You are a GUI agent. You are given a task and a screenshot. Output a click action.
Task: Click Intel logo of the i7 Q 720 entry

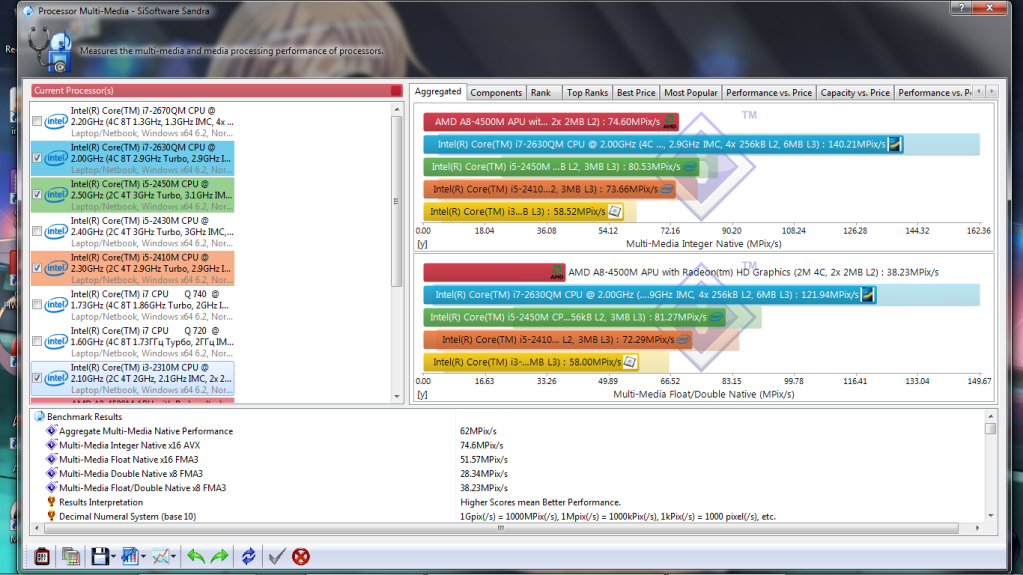tap(56, 341)
